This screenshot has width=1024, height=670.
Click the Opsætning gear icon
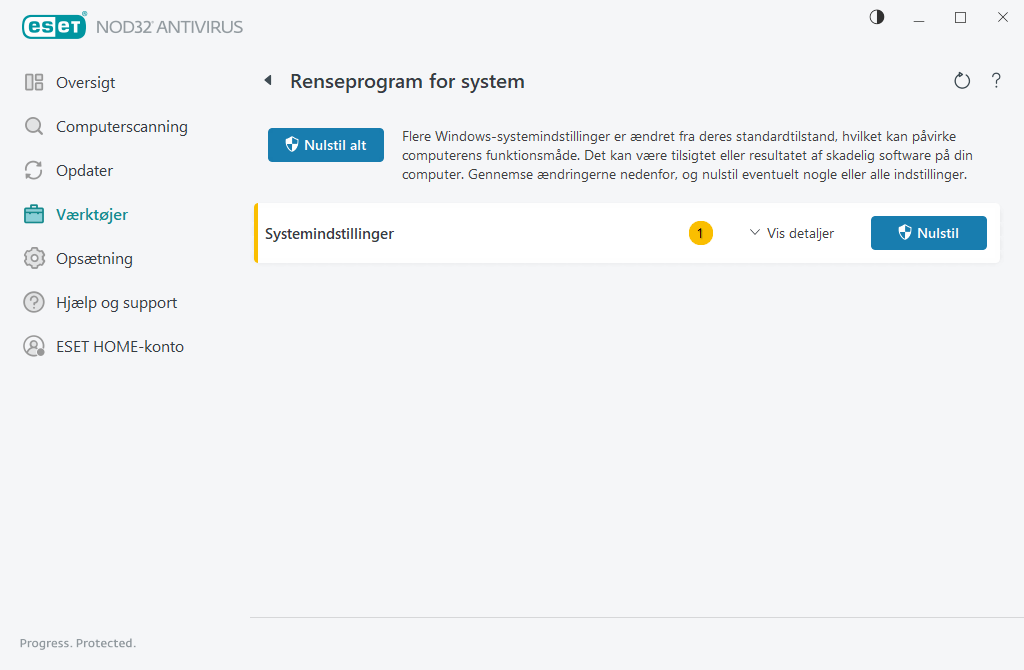tap(33, 258)
